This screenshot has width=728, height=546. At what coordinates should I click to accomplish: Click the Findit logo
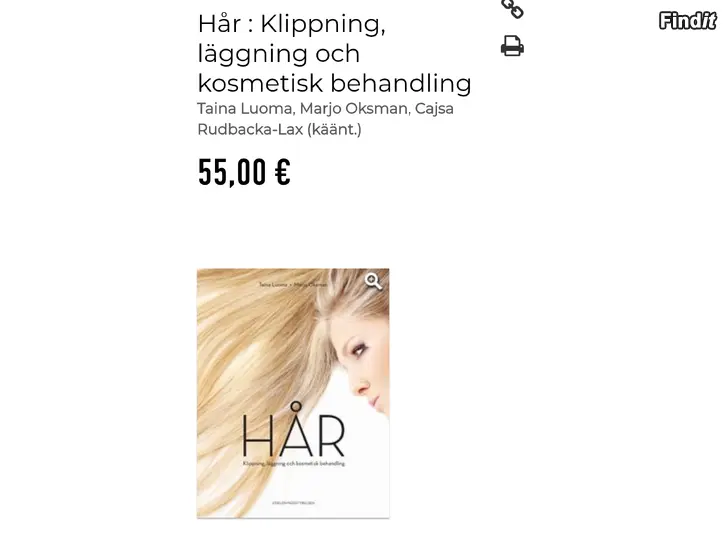(688, 21)
